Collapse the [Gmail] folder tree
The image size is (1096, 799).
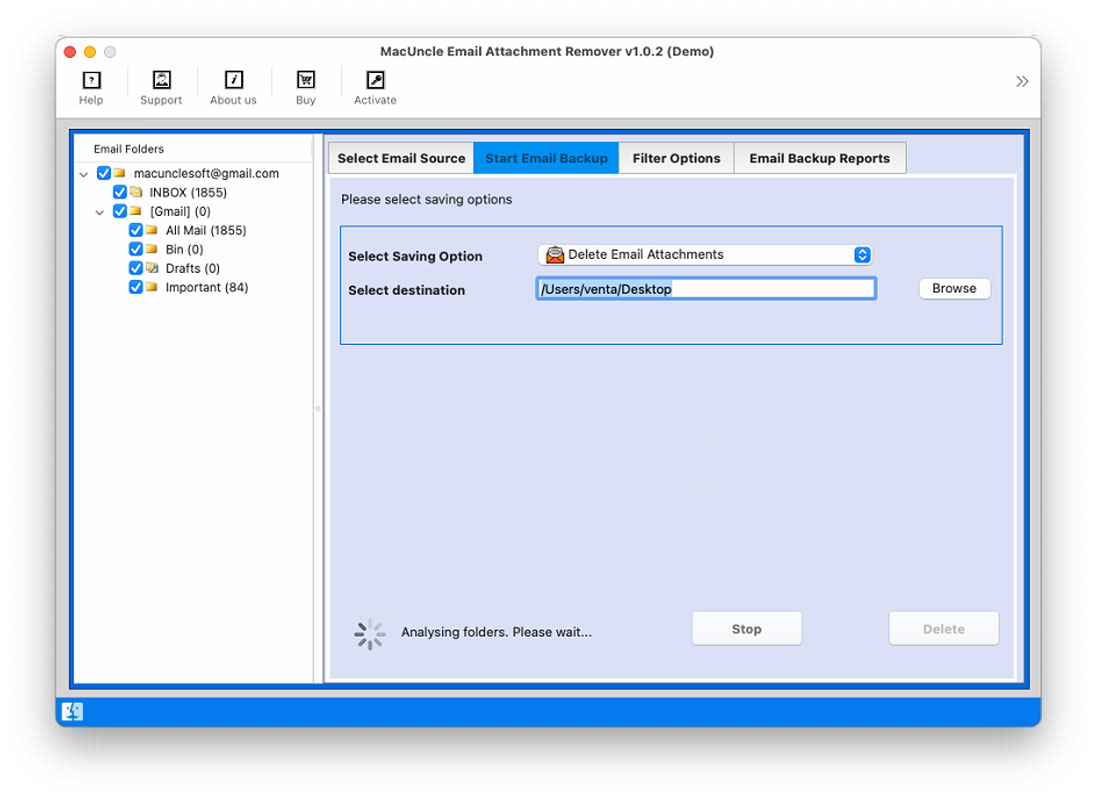coord(100,211)
